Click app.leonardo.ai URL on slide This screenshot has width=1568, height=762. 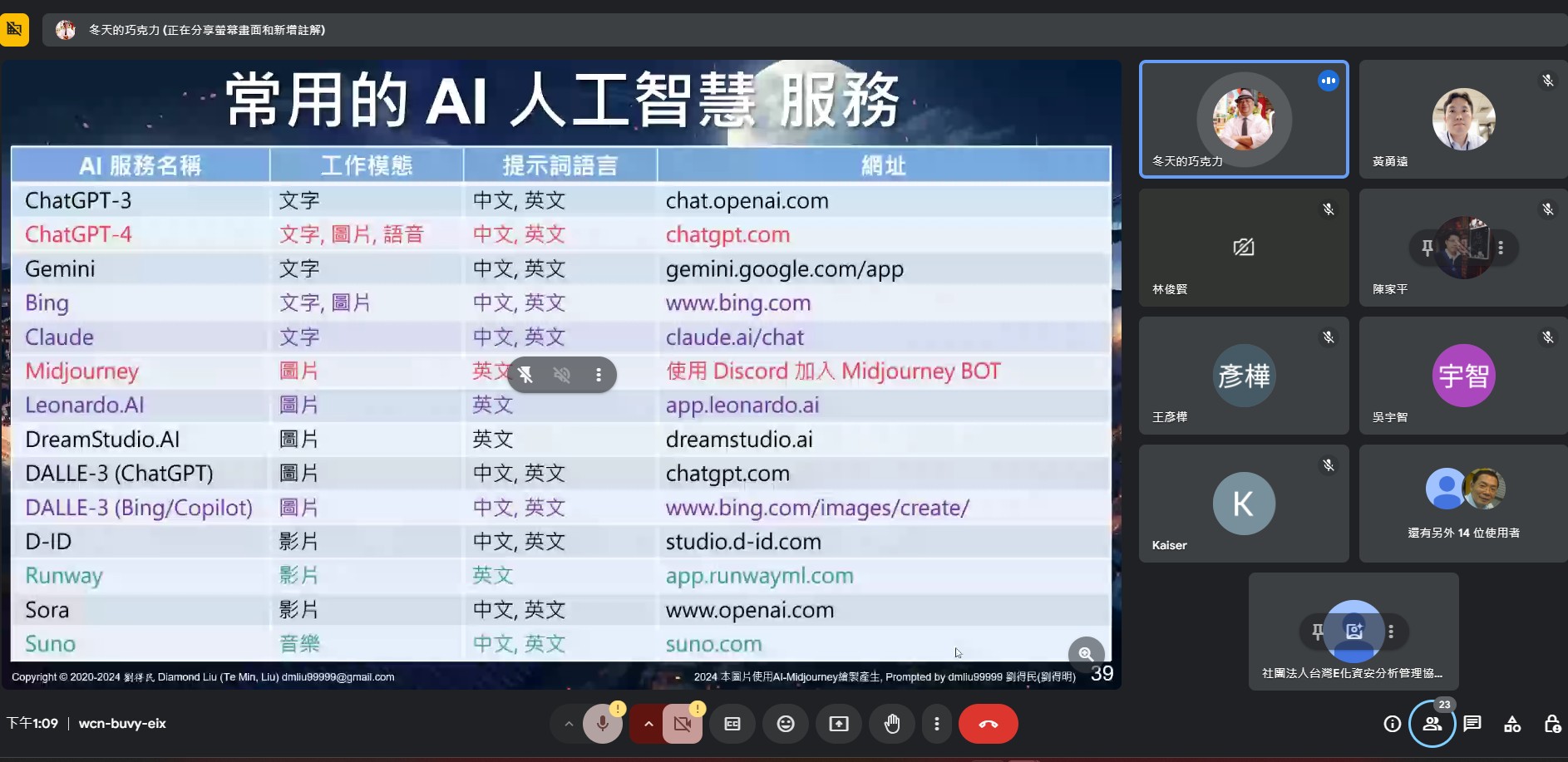pyautogui.click(x=742, y=406)
